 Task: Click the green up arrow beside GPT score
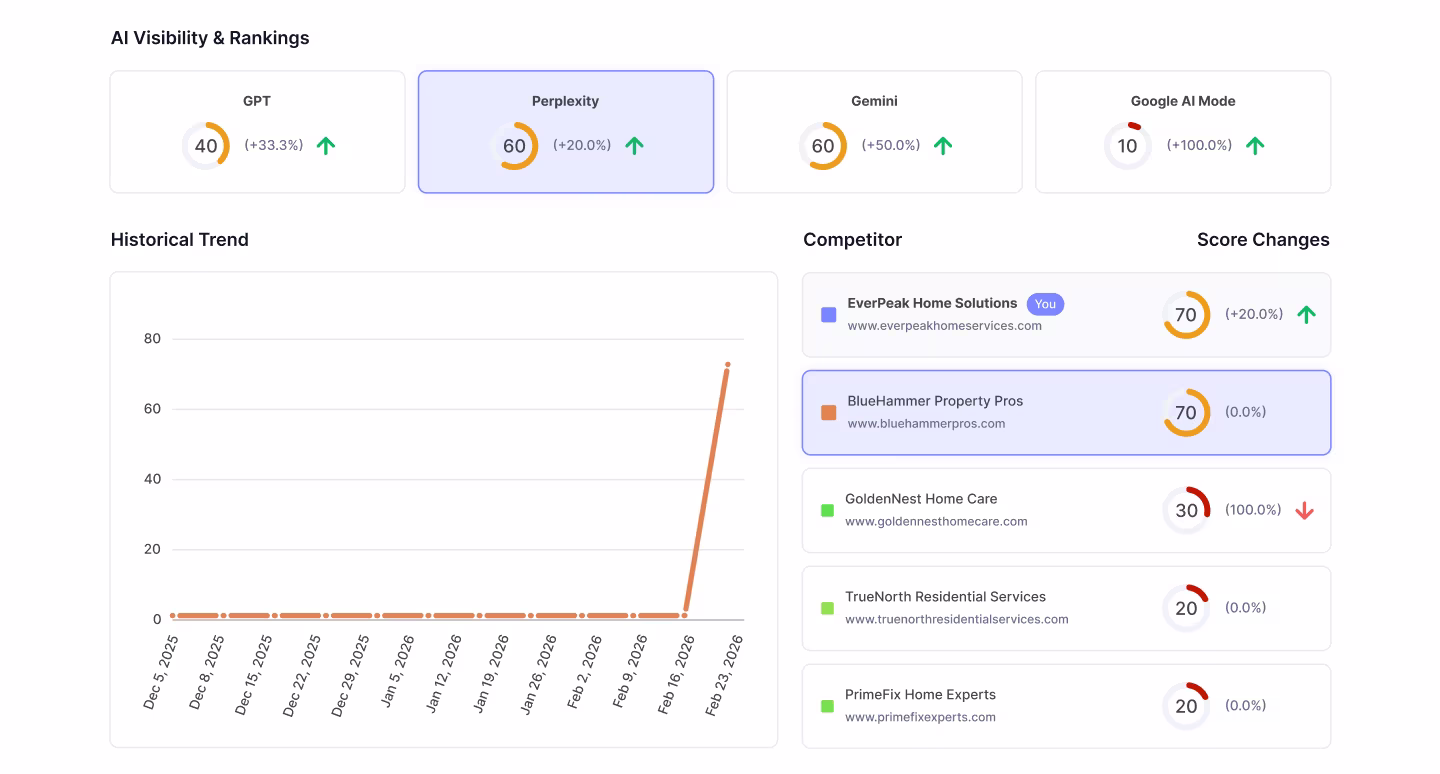[326, 145]
